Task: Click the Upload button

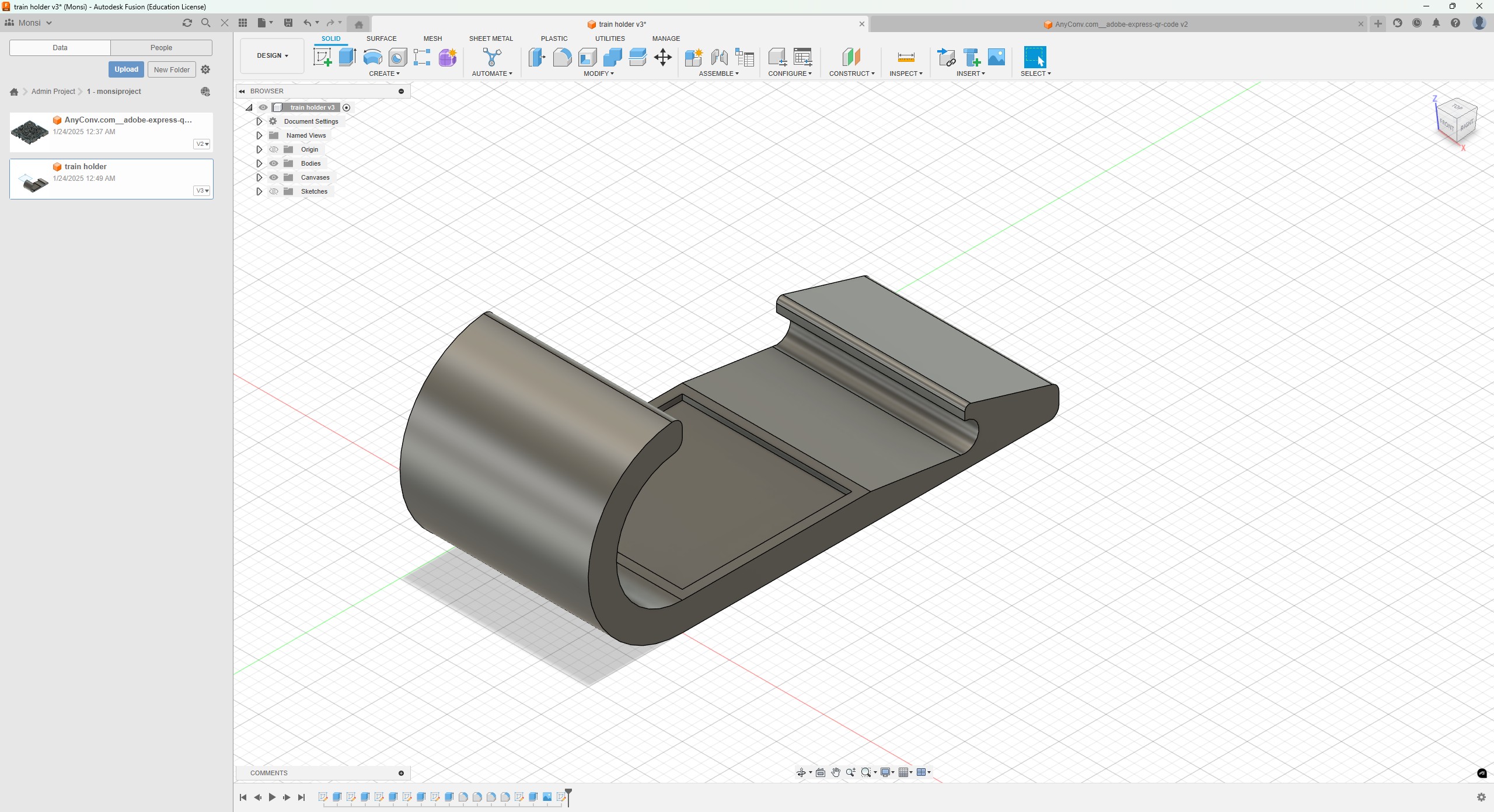Action: pos(126,69)
